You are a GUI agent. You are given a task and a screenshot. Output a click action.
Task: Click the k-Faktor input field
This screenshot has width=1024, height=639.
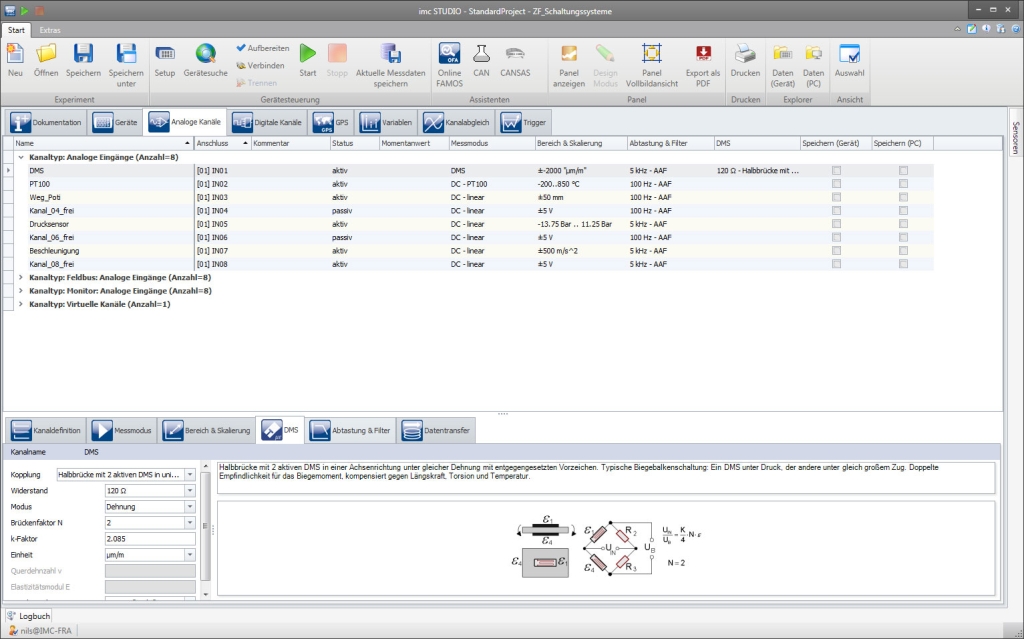click(x=149, y=539)
